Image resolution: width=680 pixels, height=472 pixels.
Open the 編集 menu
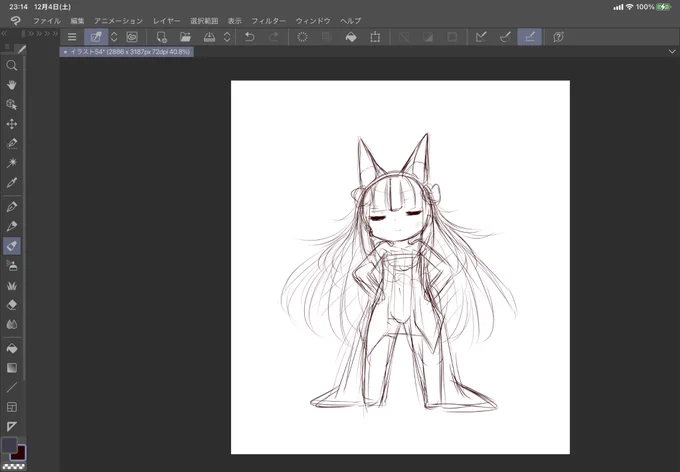(77, 20)
